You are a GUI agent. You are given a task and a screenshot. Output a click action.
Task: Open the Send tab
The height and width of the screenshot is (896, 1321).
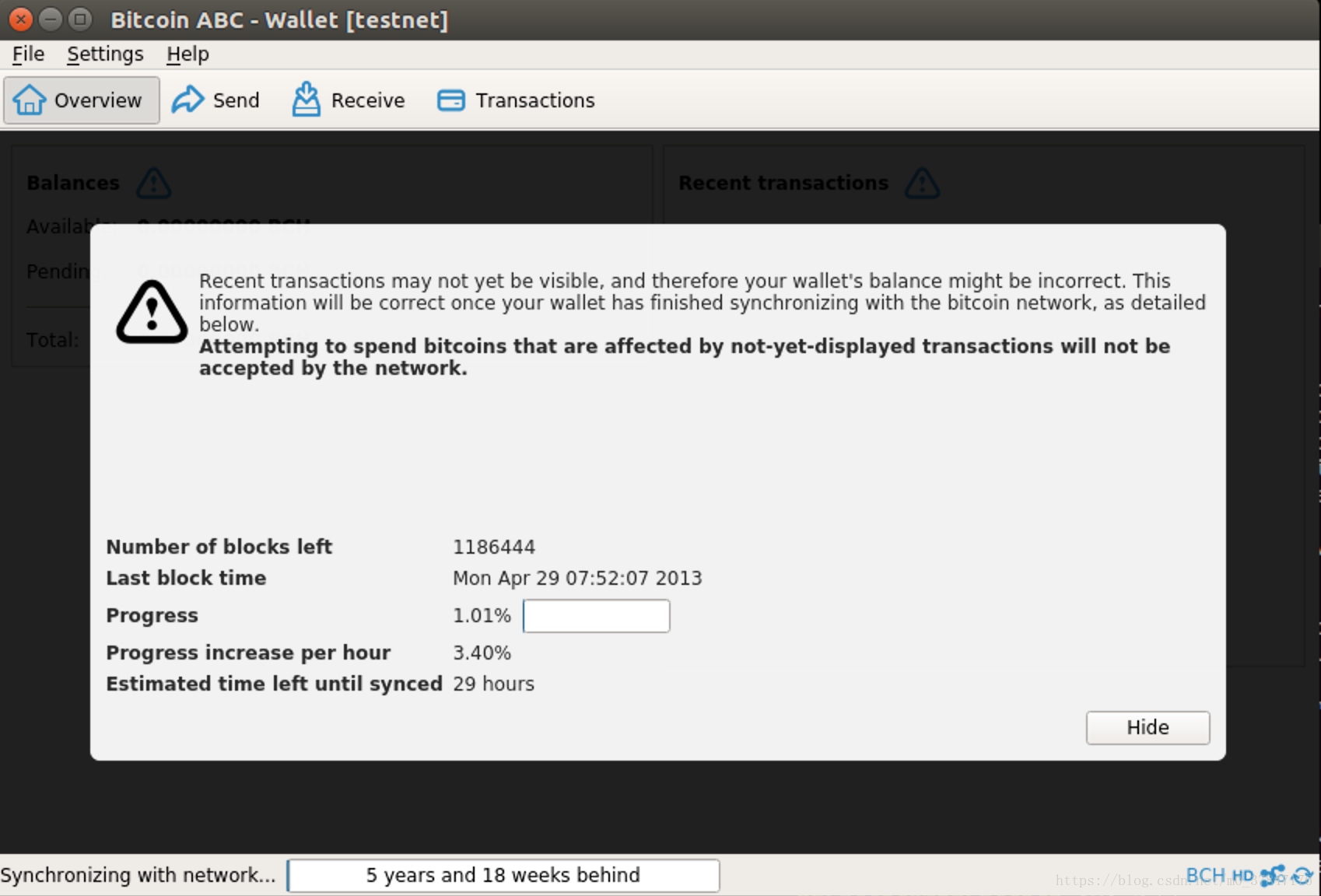(215, 100)
